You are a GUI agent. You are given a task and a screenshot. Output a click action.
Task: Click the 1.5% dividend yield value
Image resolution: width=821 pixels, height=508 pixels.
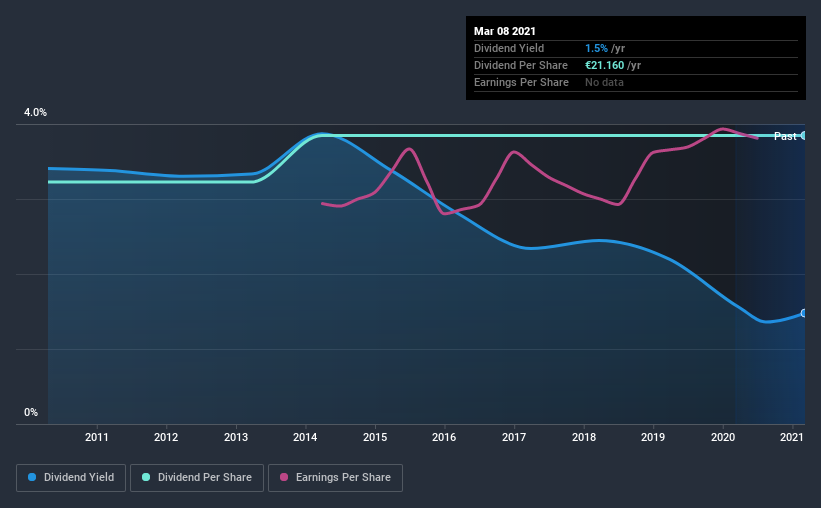[596, 48]
